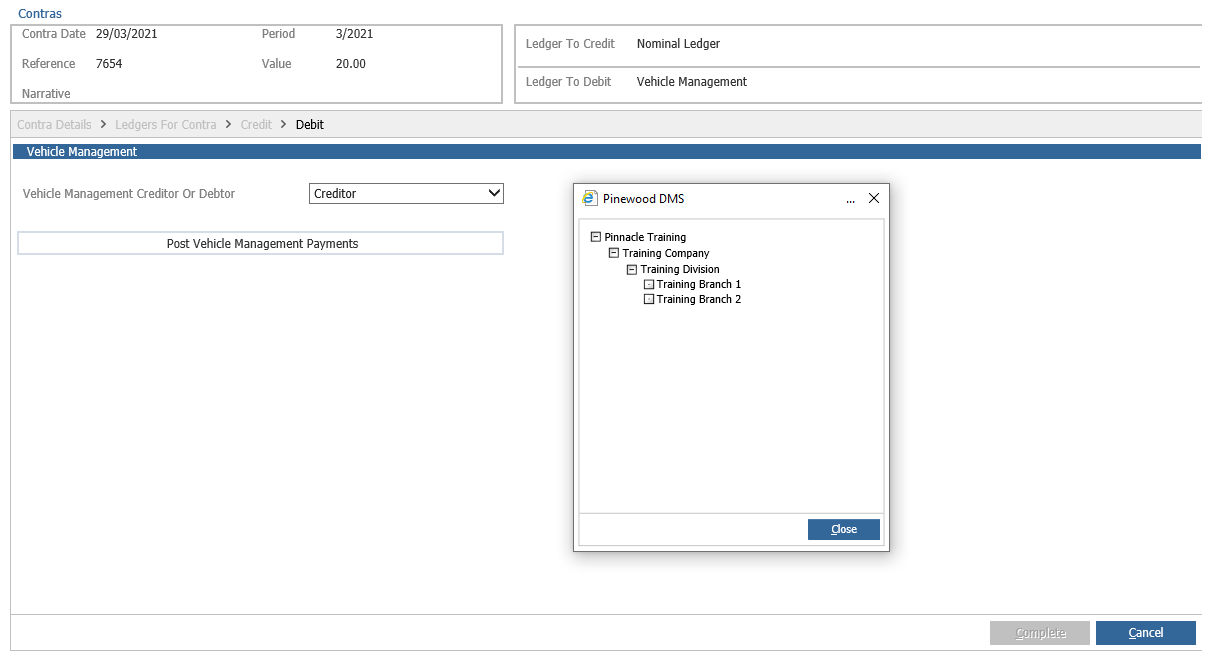1209x657 pixels.
Task: Click Post Vehicle Management Payments button
Action: 261,243
